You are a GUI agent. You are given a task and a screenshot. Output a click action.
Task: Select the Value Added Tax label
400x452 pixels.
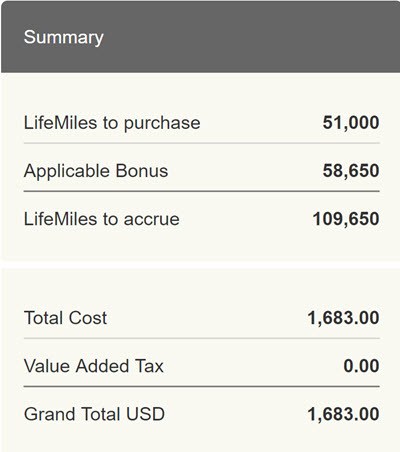(94, 366)
